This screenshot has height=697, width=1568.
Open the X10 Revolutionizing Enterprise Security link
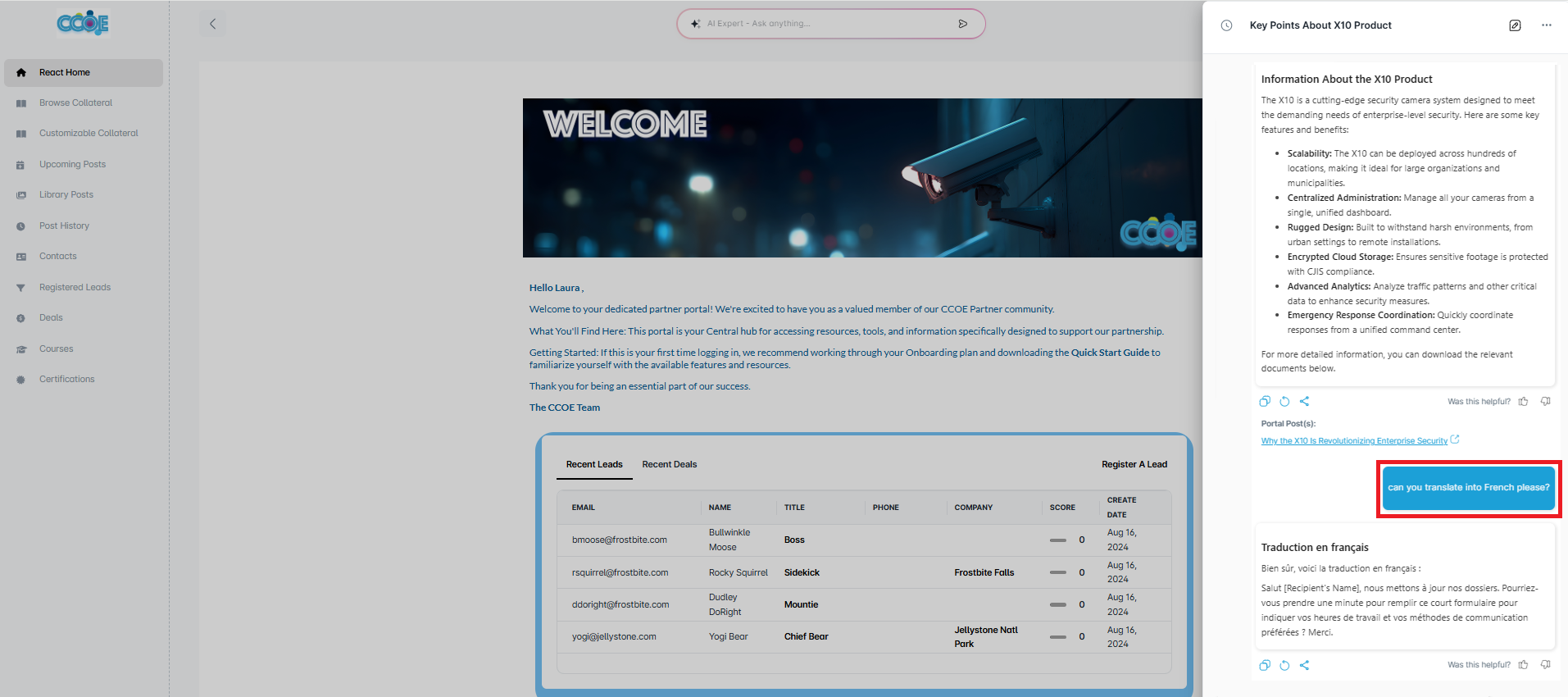[x=1354, y=441]
